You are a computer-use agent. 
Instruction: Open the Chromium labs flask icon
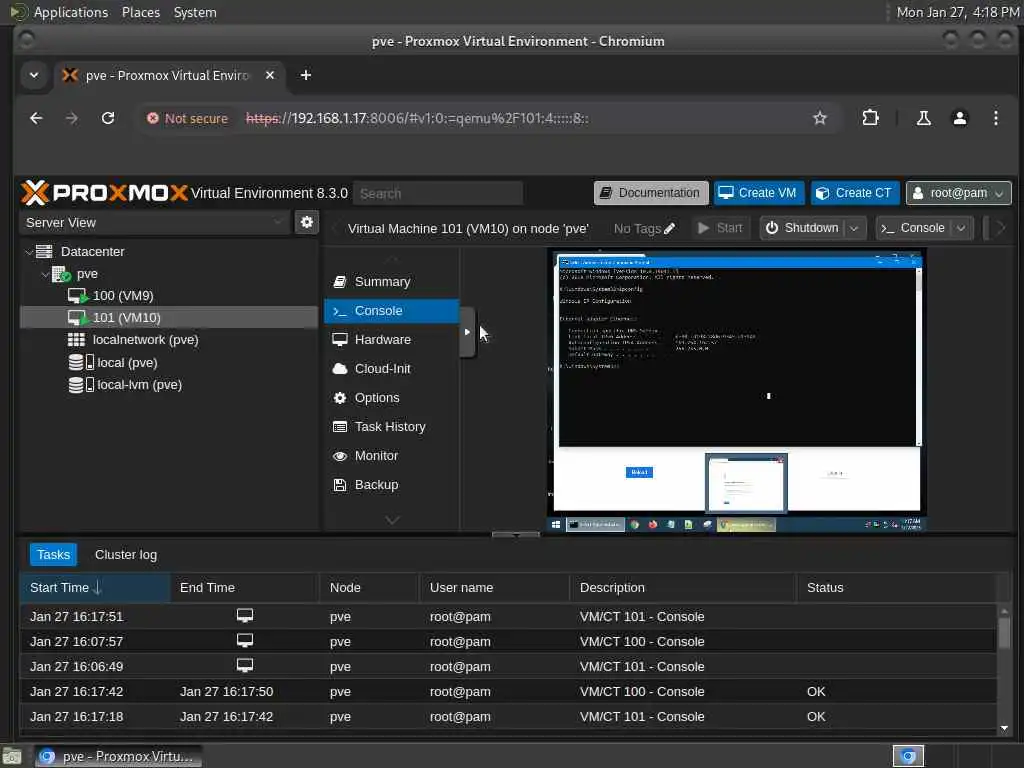(x=923, y=118)
